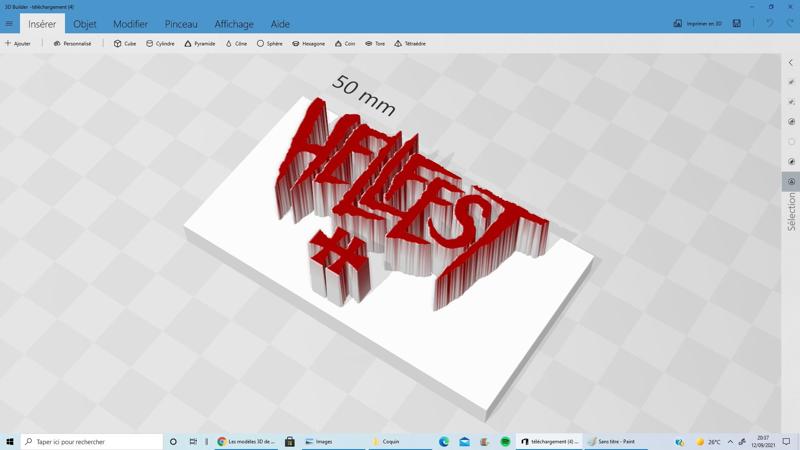Open the Windows Start menu
The image size is (800, 450).
(x=9, y=441)
